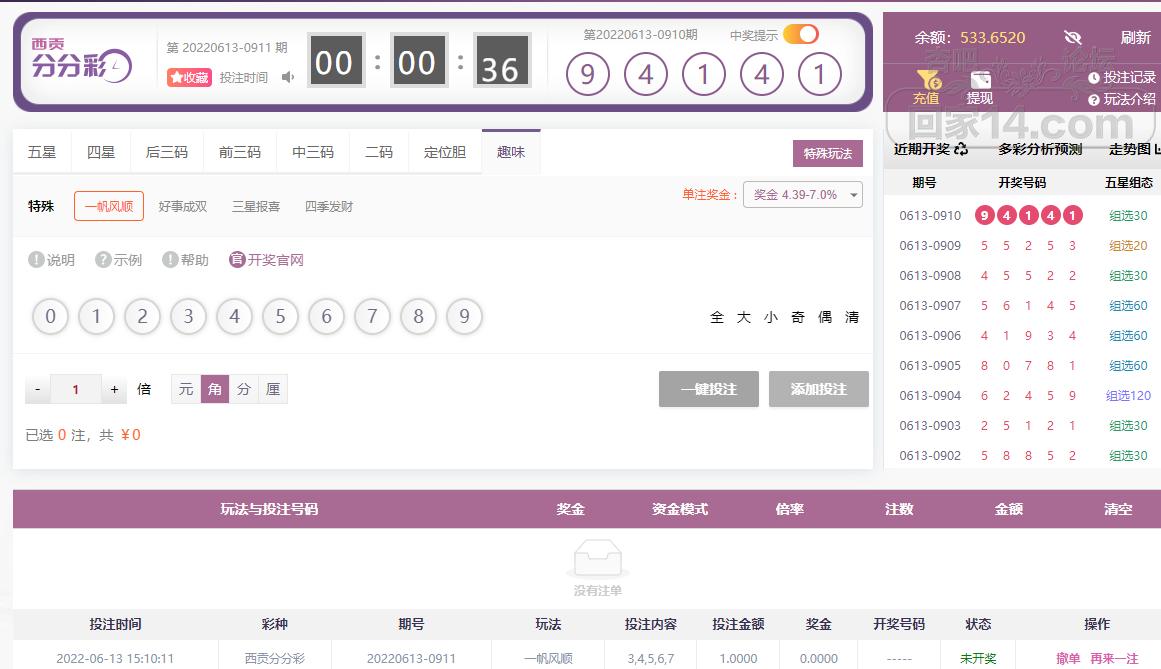Decrease the multiplier with the minus button
1161x669 pixels.
click(38, 390)
